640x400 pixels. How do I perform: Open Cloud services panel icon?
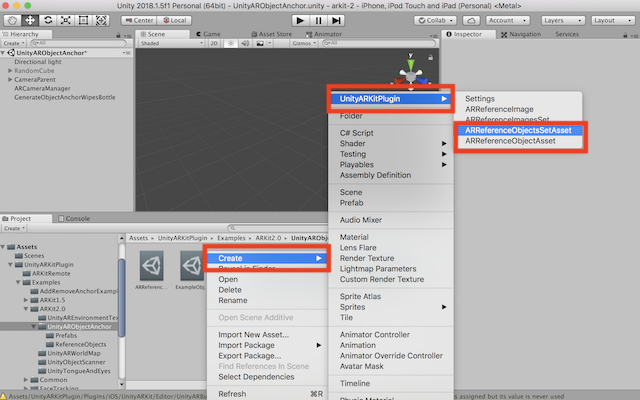coord(471,20)
